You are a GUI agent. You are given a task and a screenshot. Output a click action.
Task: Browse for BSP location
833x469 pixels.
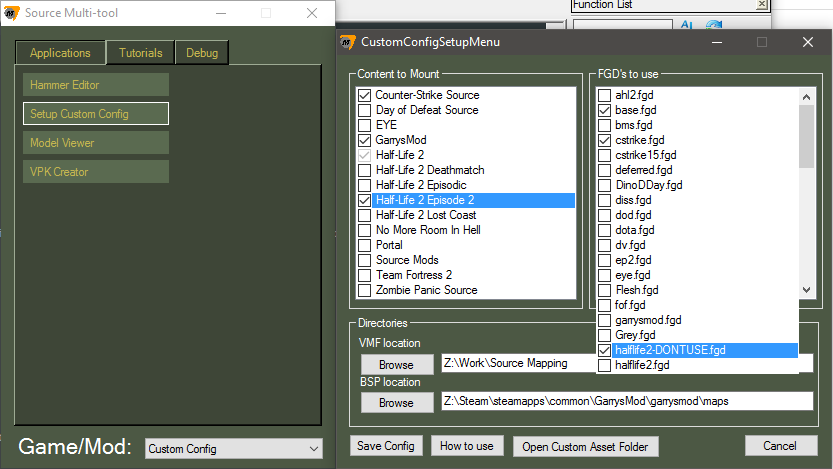(x=396, y=403)
